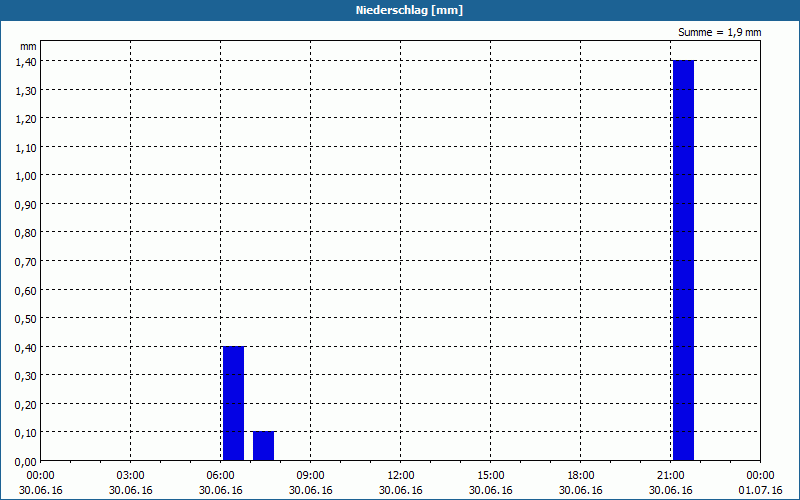Select the 0,40 mm precipitation bar at 06:00
The width and height of the screenshot is (800, 500).
233,404
